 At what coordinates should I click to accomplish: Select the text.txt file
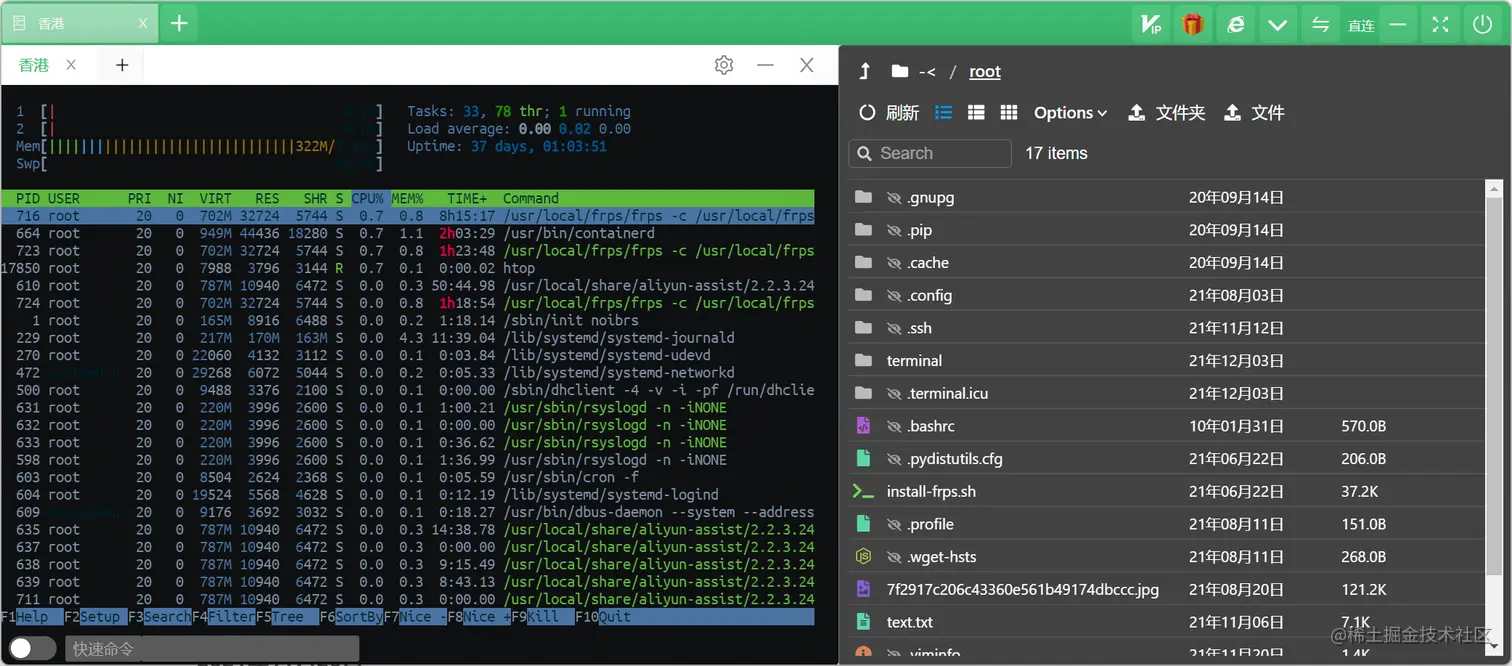click(1166, 622)
